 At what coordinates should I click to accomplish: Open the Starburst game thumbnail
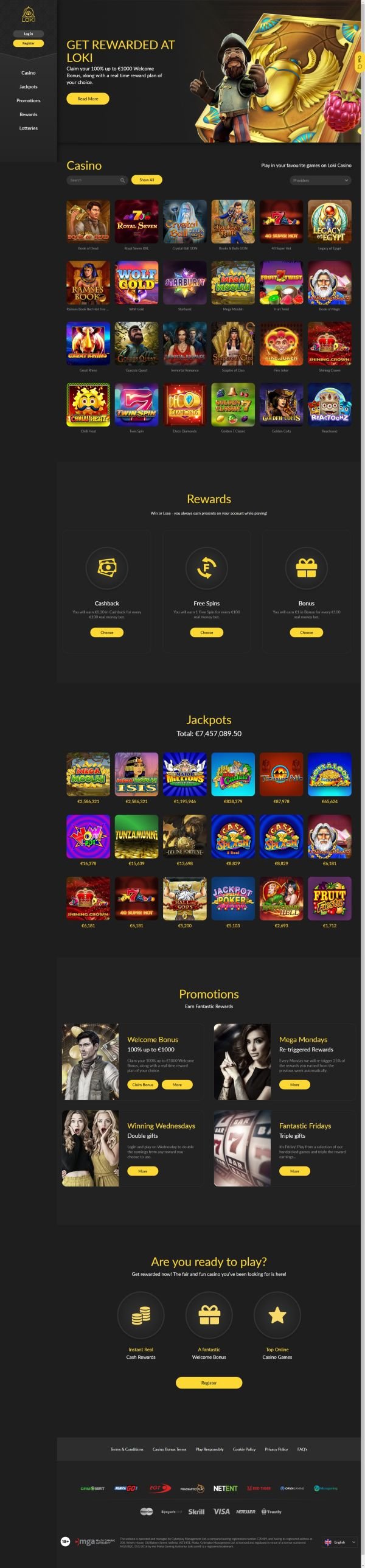click(x=185, y=283)
